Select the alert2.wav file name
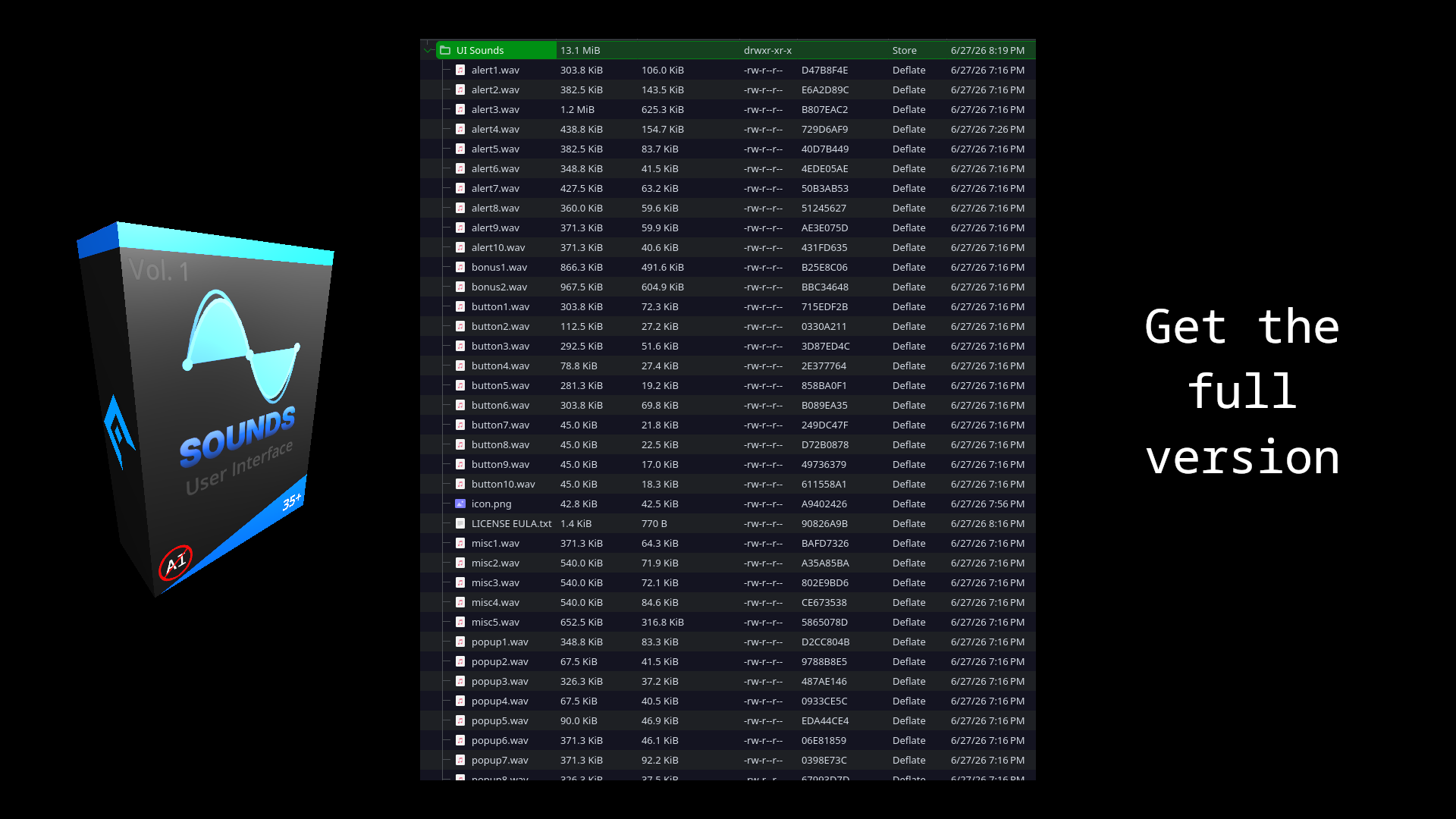 495,89
